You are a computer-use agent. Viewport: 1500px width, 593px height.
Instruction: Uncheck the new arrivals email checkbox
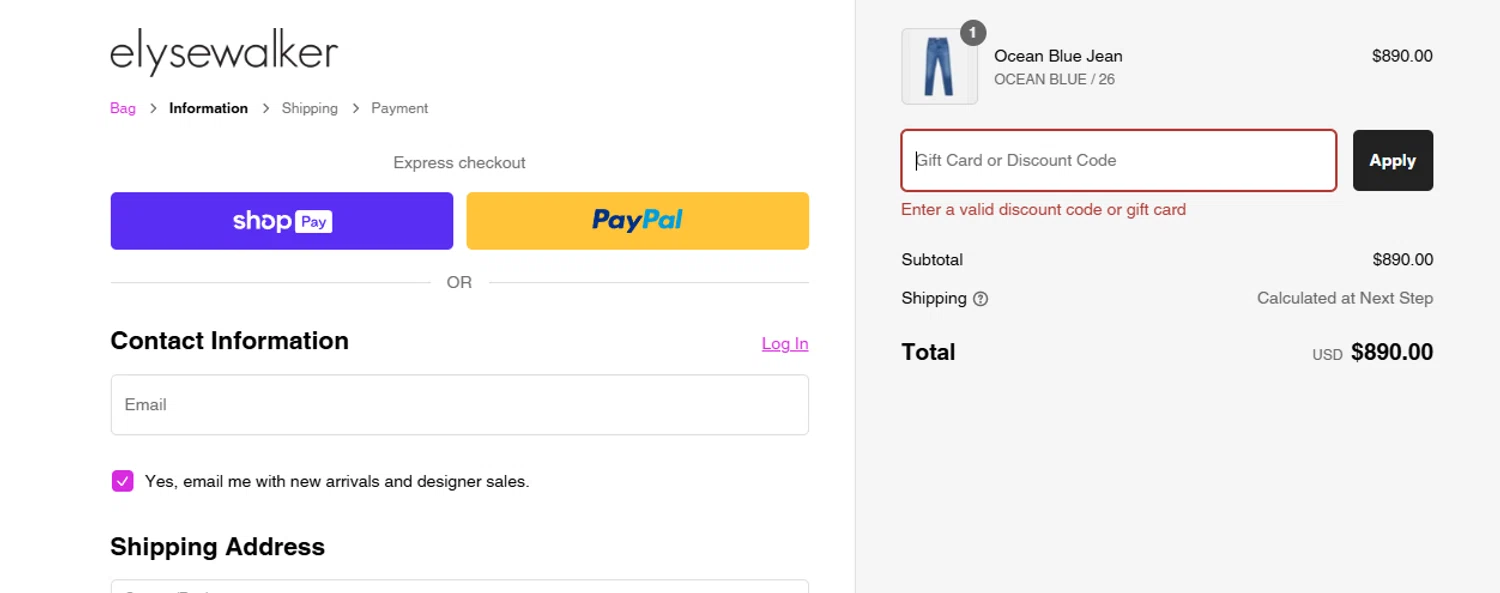click(122, 481)
